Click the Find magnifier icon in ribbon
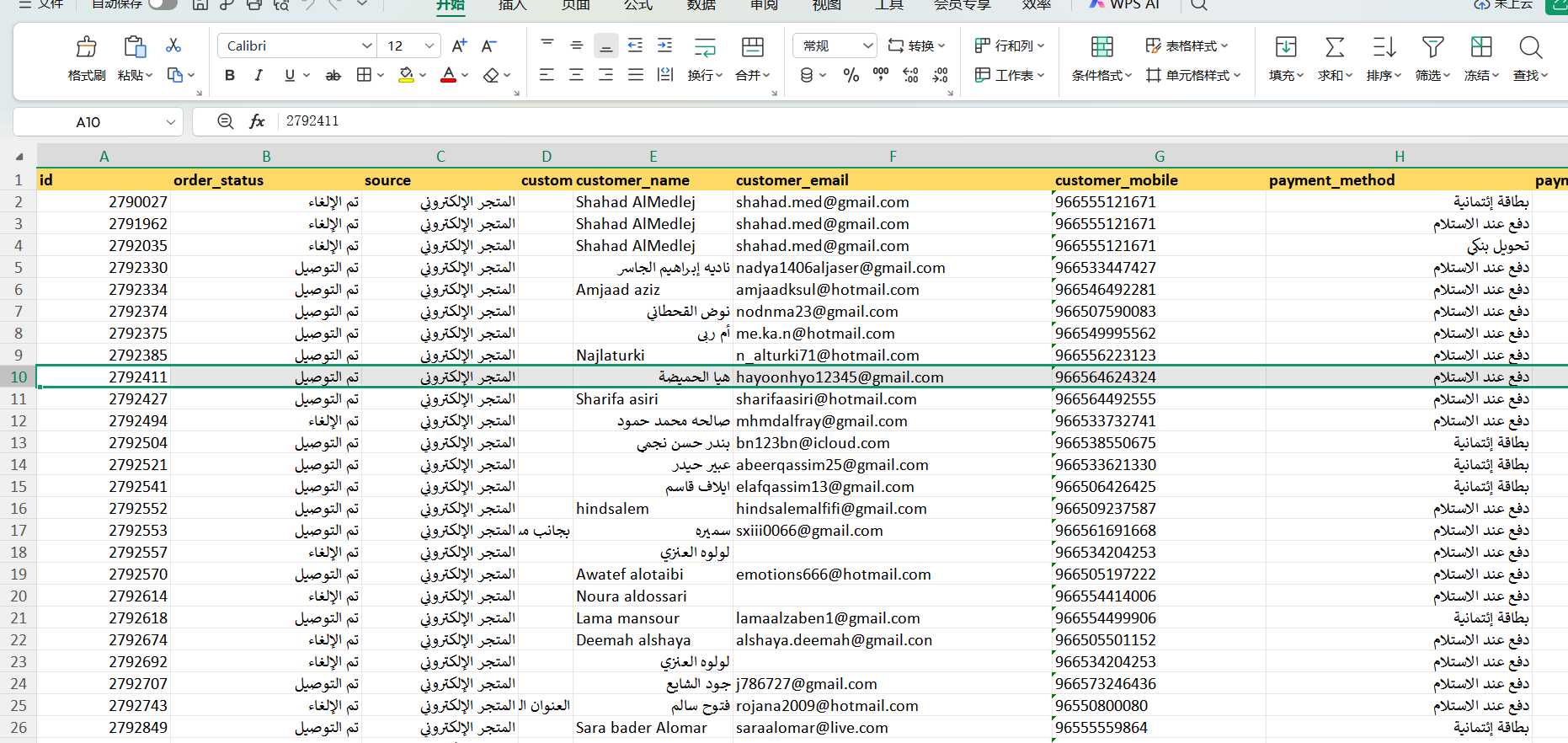The height and width of the screenshot is (743, 1568). click(x=1530, y=46)
